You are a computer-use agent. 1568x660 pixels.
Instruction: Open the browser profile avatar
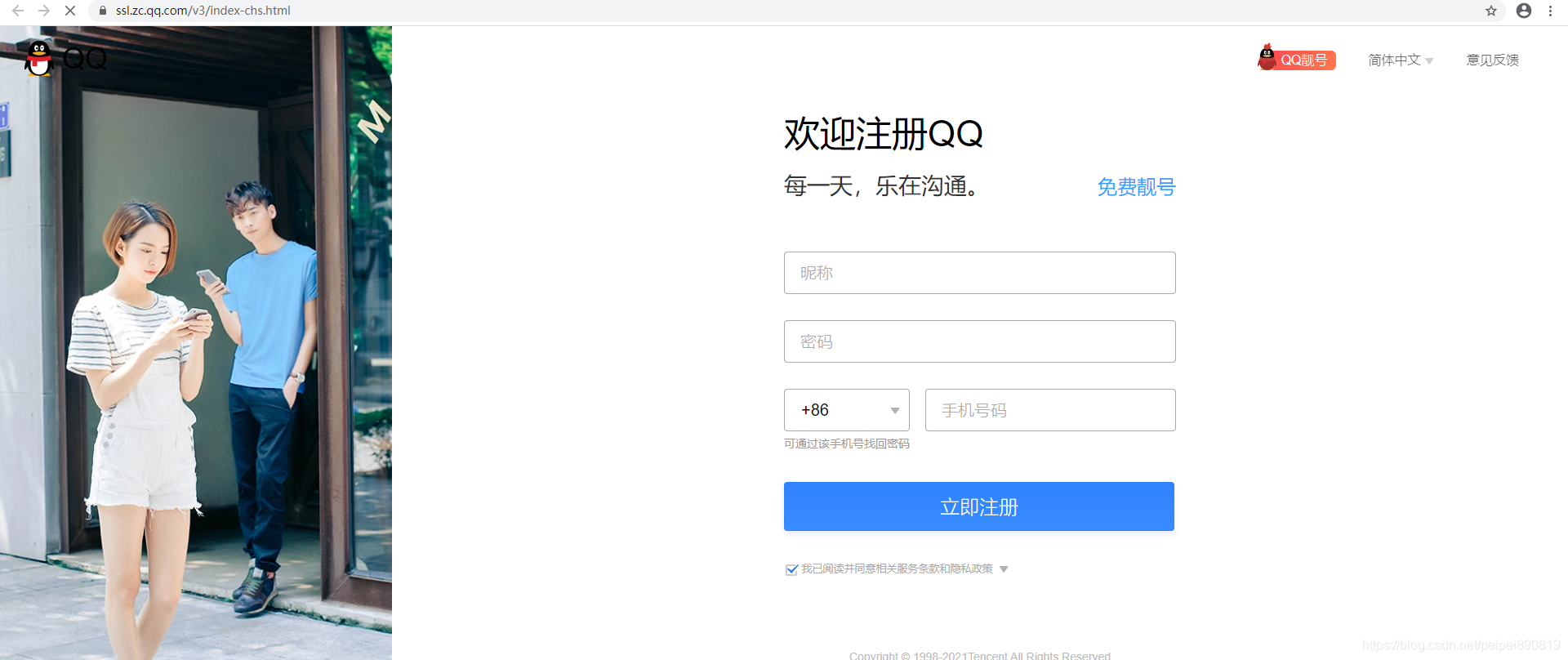tap(1524, 11)
